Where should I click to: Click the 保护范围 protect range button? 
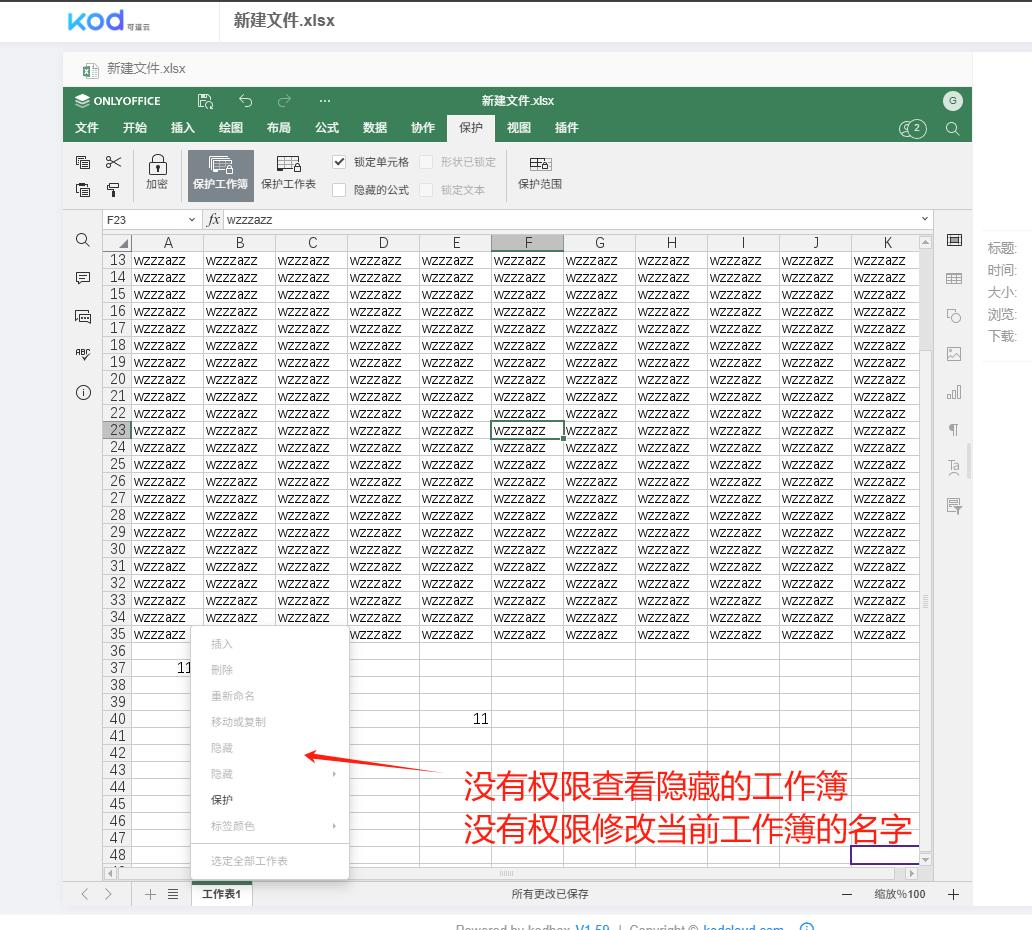[x=540, y=172]
